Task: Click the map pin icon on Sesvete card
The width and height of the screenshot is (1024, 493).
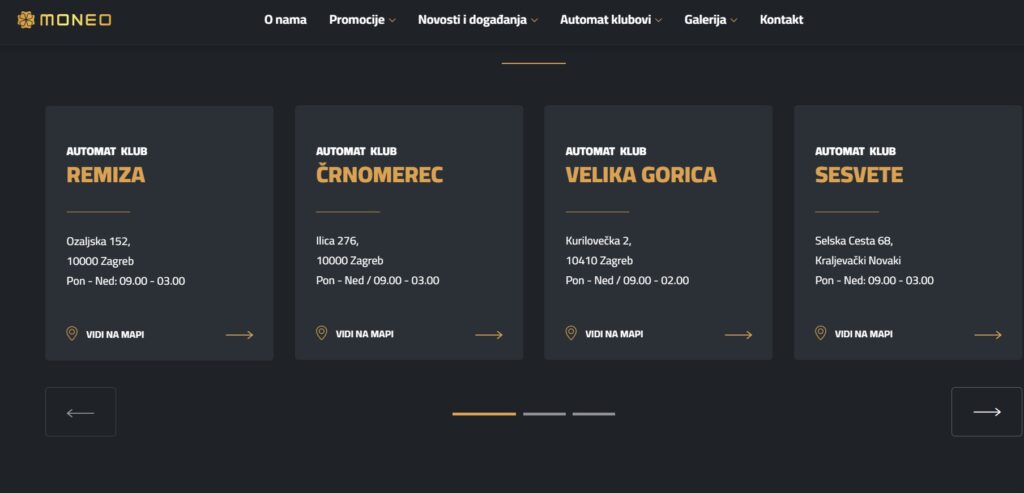Action: pyautogui.click(x=820, y=333)
